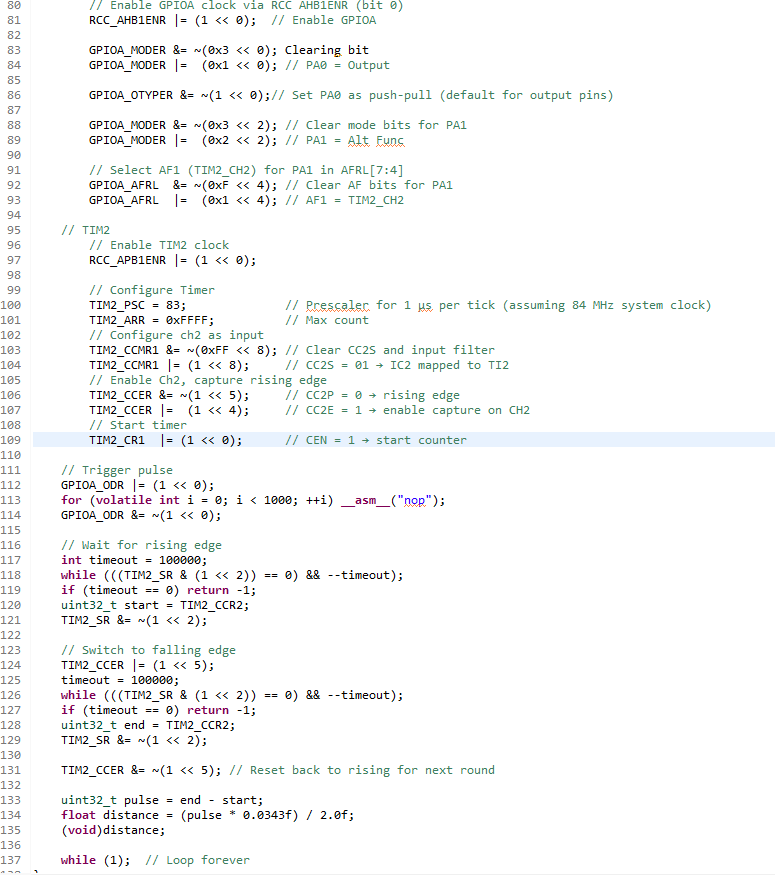
Task: Click 'timeout = 100000;' on line 125
Action: click(x=120, y=680)
